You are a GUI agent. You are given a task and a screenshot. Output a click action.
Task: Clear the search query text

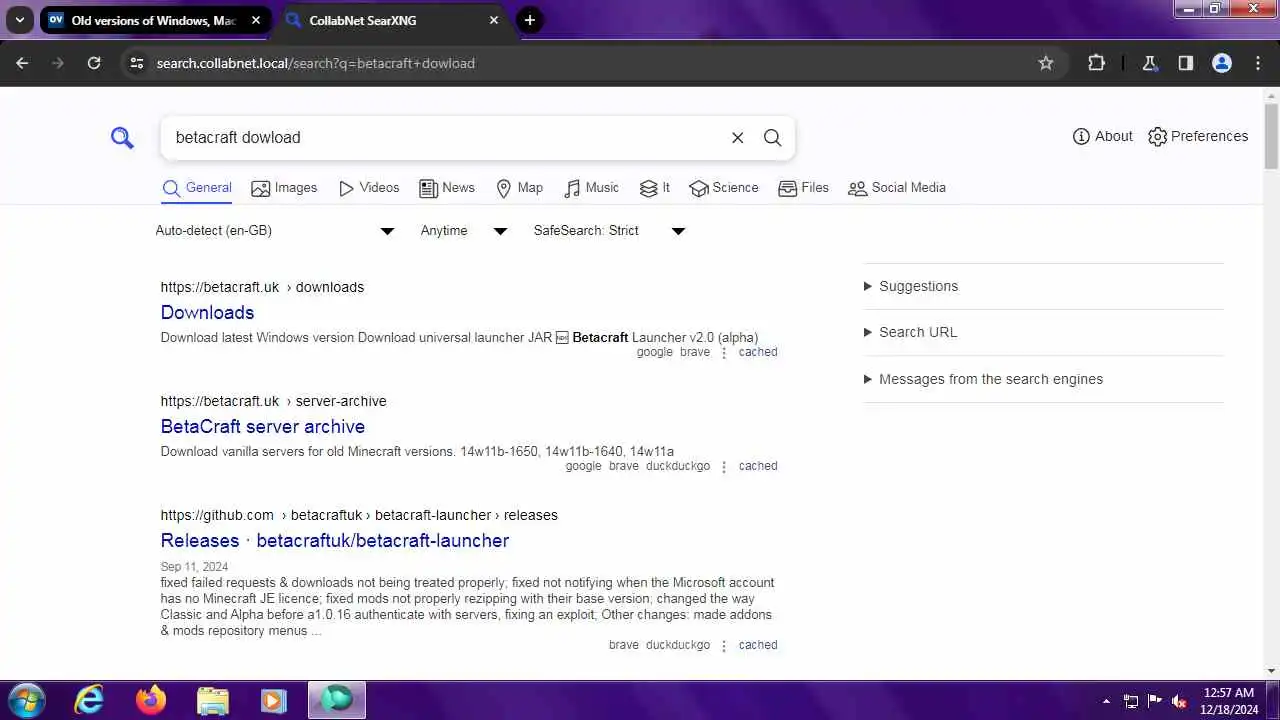pyautogui.click(x=738, y=138)
